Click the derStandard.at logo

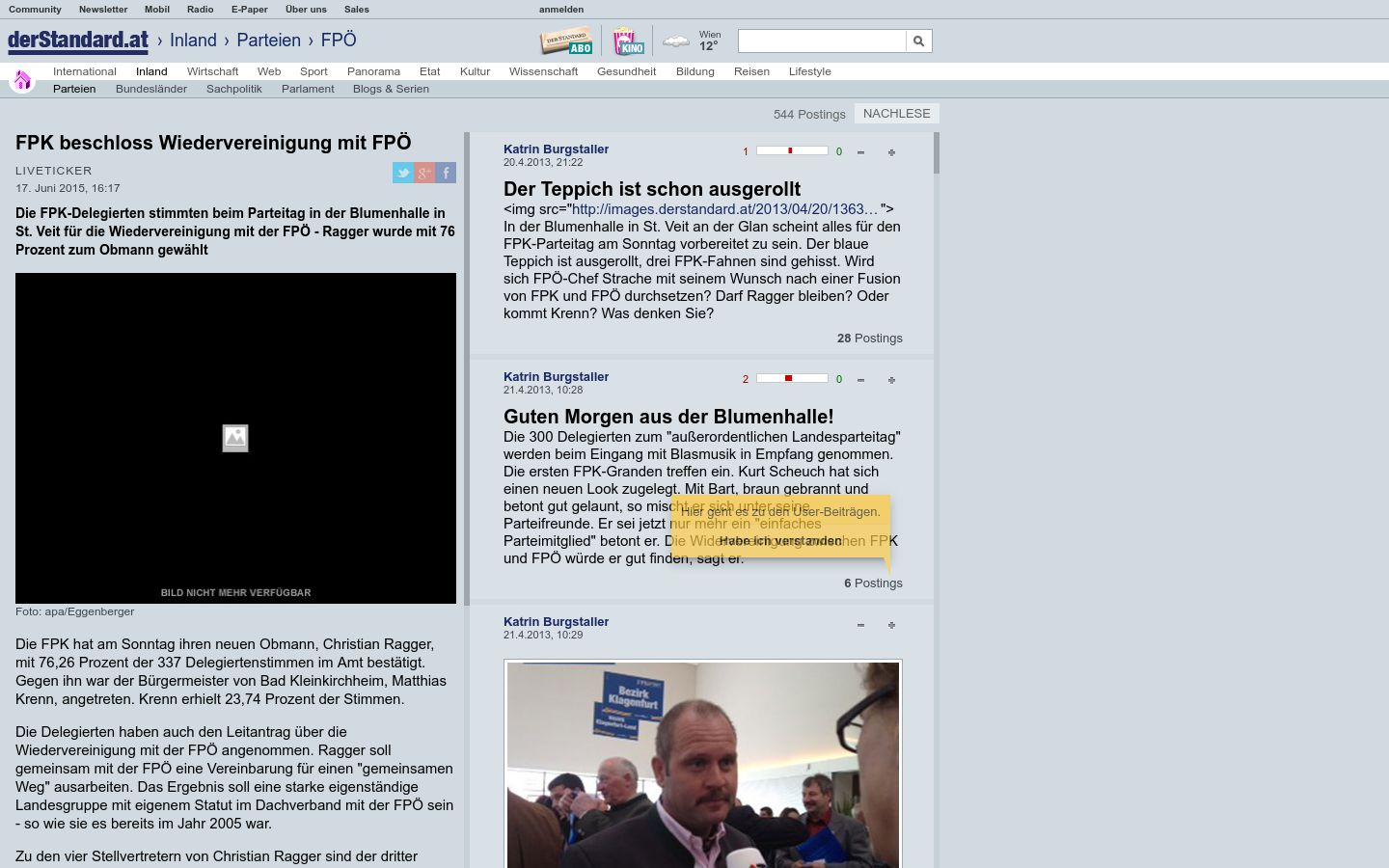coord(78,41)
